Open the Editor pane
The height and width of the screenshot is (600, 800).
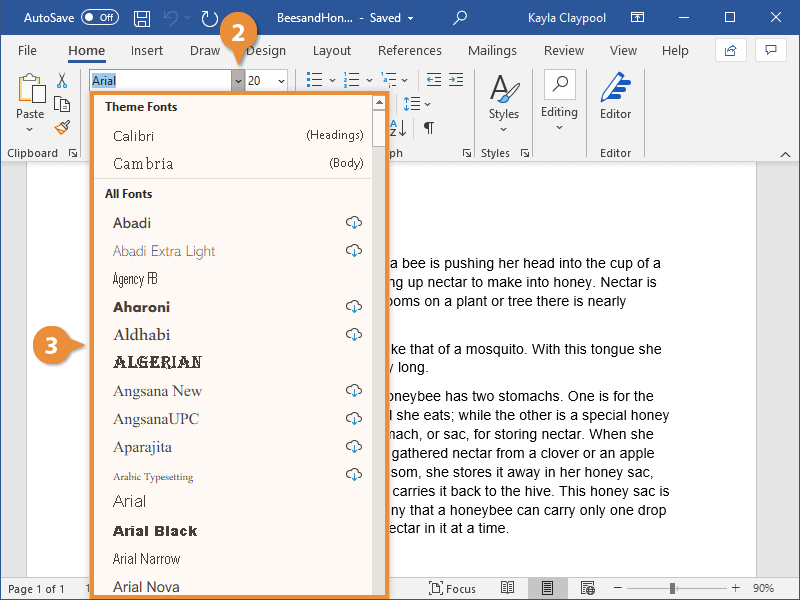(615, 98)
